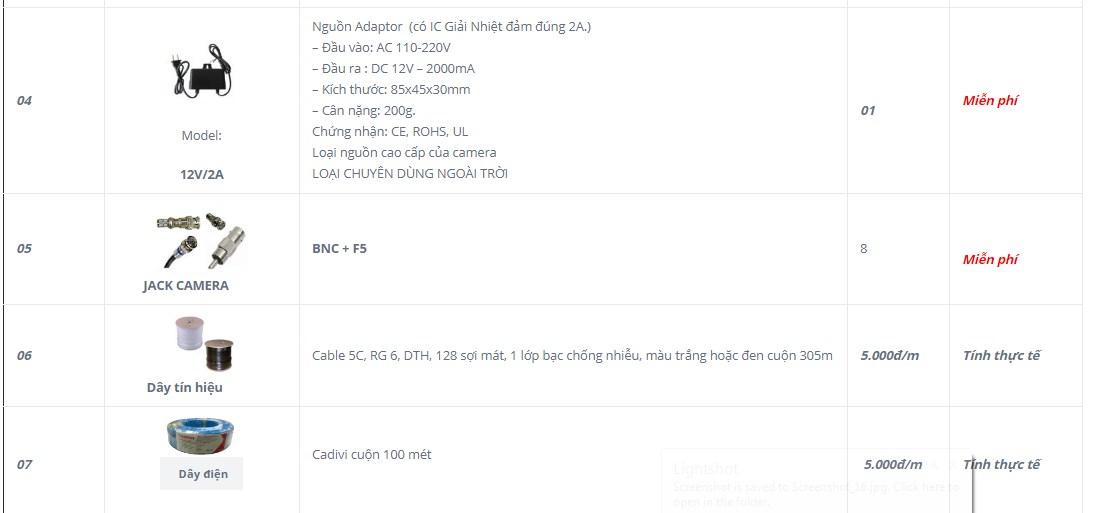Click Miễn phí in JACK CAMERA row
The height and width of the screenshot is (513, 1099).
(x=990, y=259)
